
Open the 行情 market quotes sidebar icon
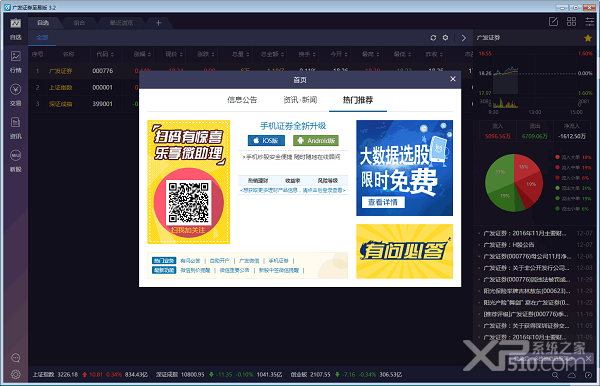15,61
